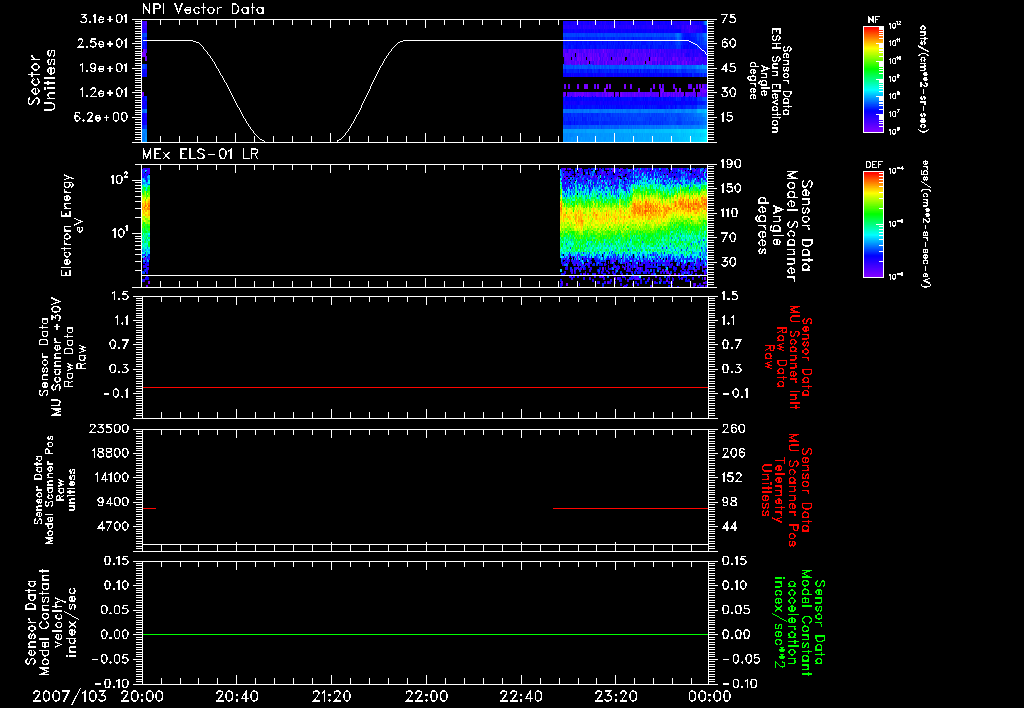Click the '150' Scanner Angle tick label

pos(731,189)
